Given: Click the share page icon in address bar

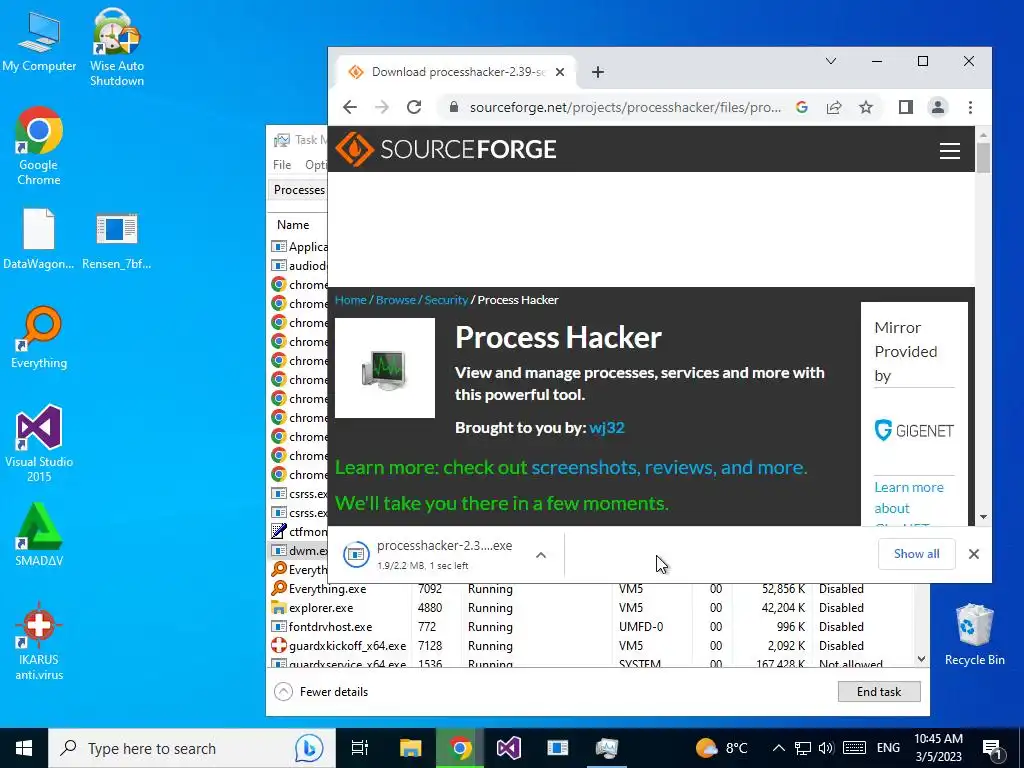Looking at the screenshot, I should 834,107.
